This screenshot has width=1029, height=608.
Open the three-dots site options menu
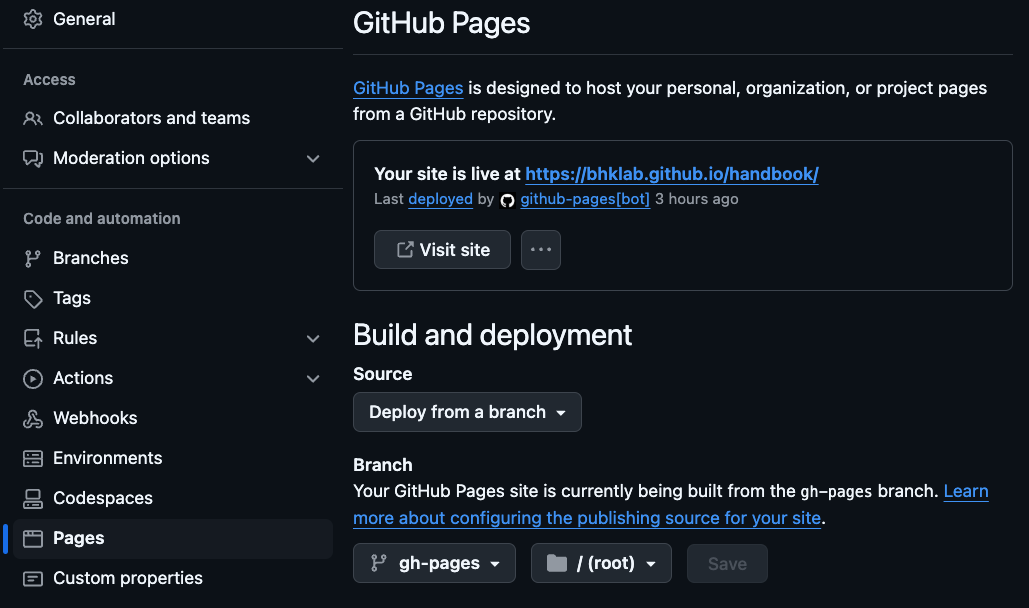click(541, 250)
